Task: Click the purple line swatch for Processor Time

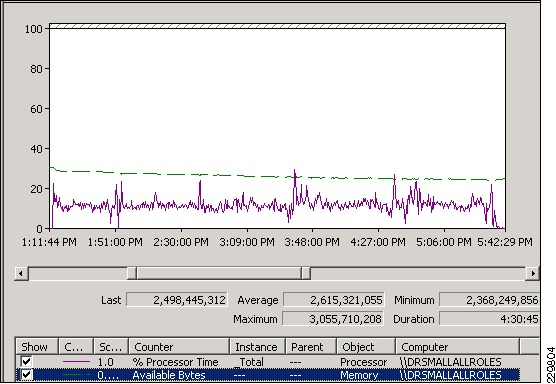Action: pyautogui.click(x=76, y=362)
